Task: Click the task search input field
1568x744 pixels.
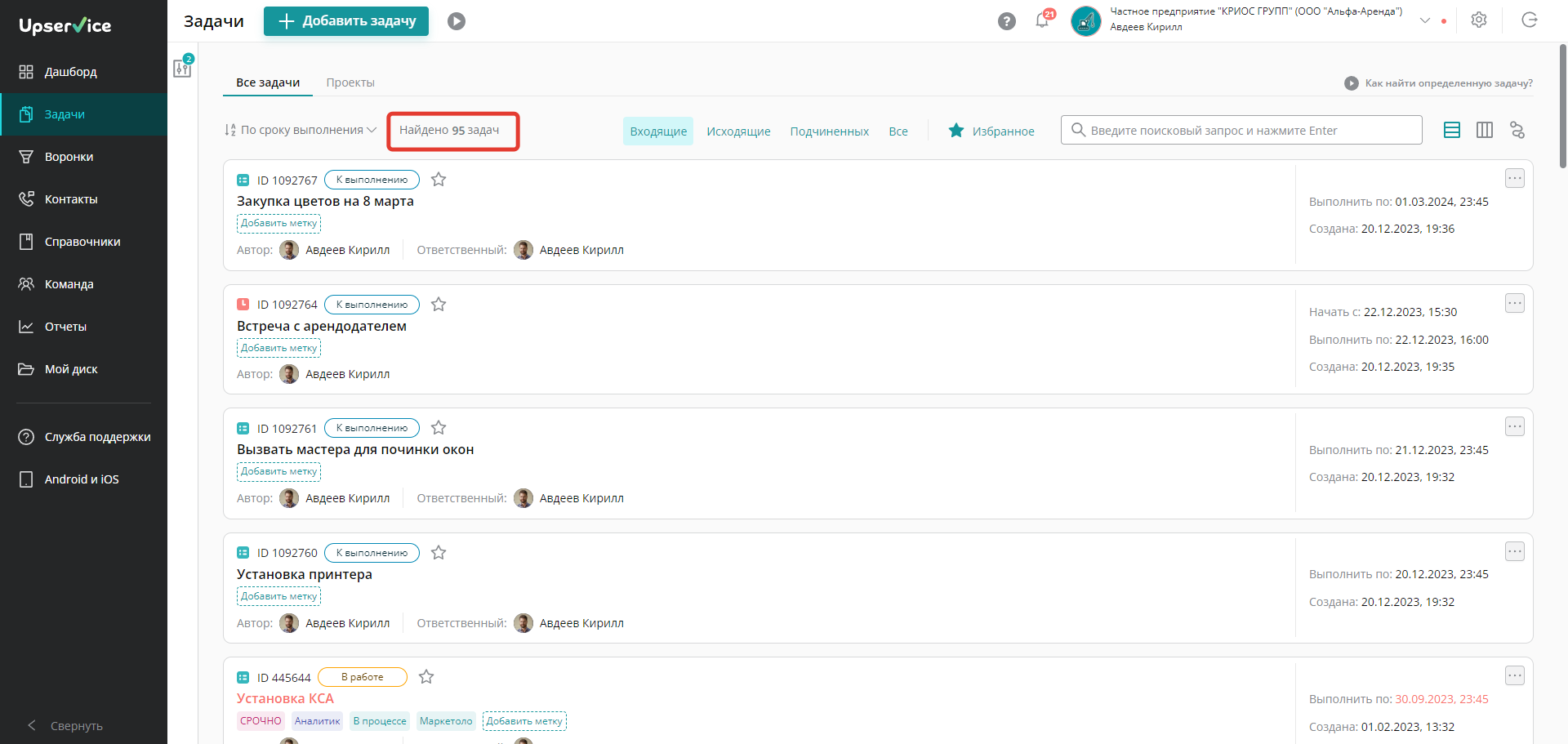Action: [x=1241, y=130]
